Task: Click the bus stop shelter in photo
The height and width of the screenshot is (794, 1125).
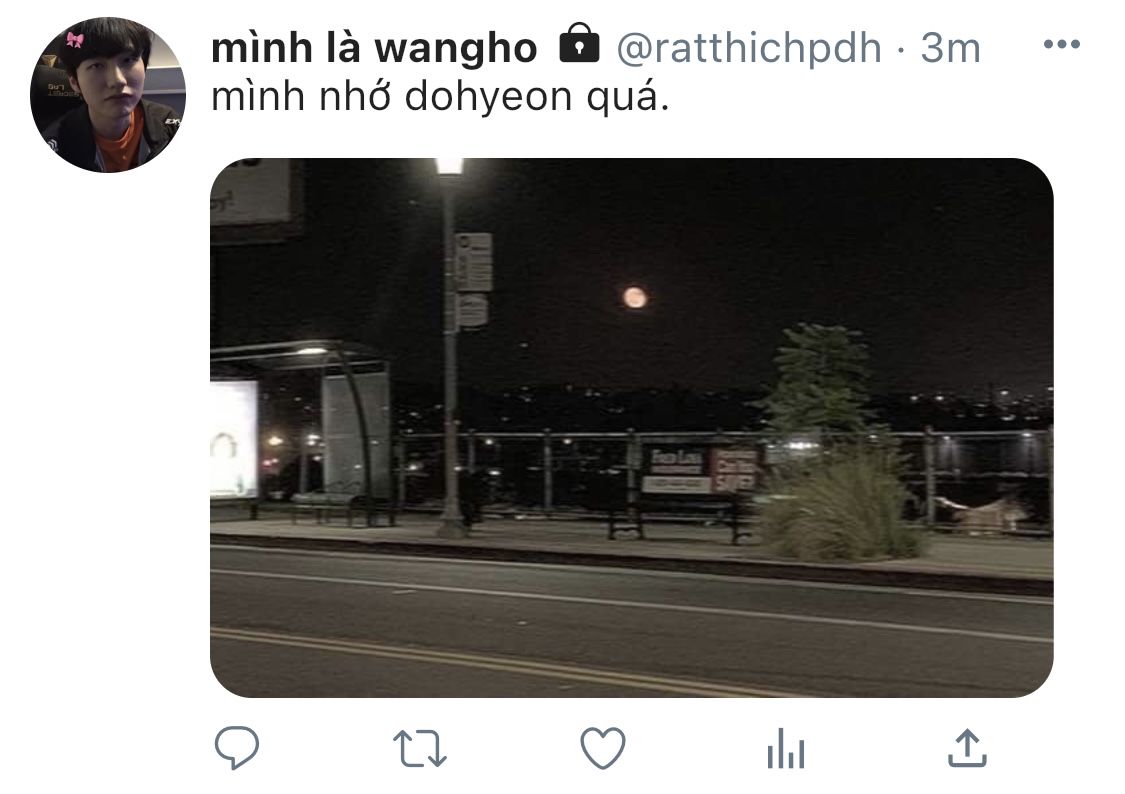Action: (x=301, y=433)
